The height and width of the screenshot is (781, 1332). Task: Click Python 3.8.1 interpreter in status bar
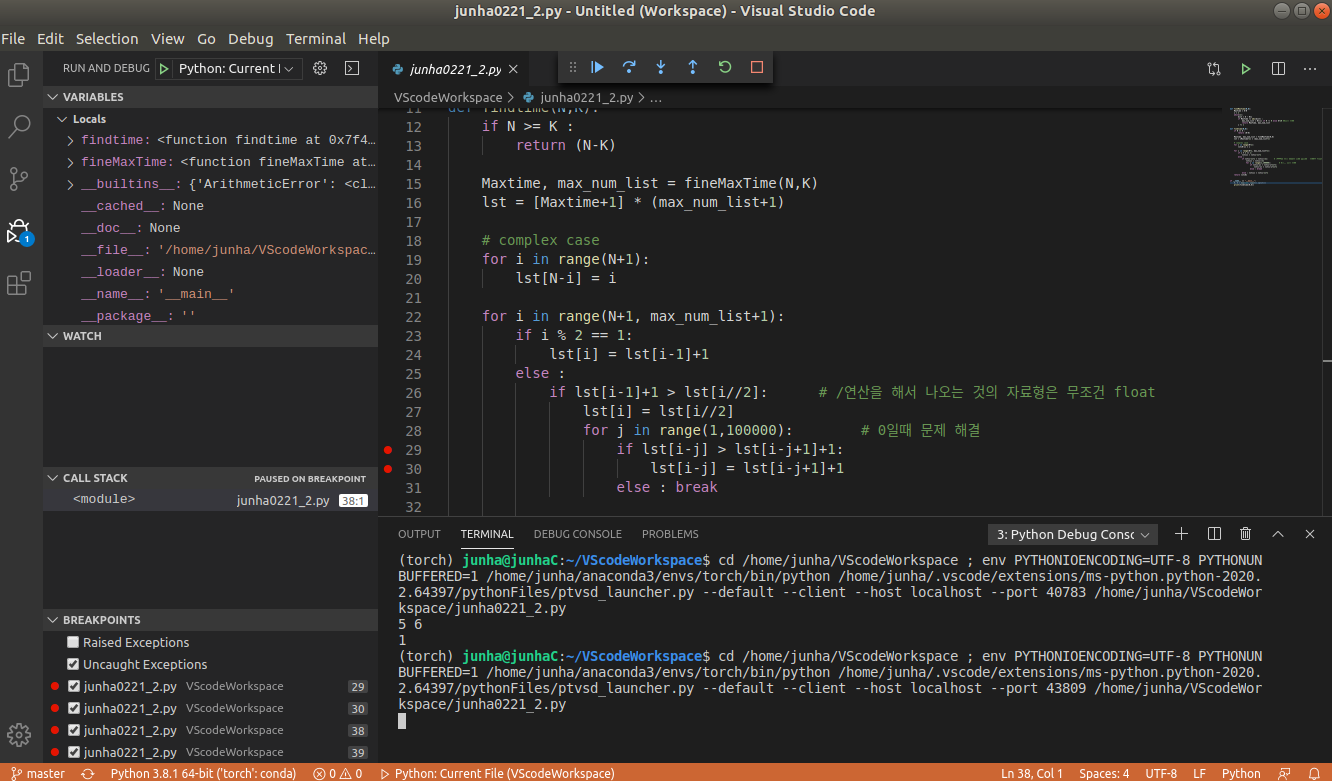point(201,773)
